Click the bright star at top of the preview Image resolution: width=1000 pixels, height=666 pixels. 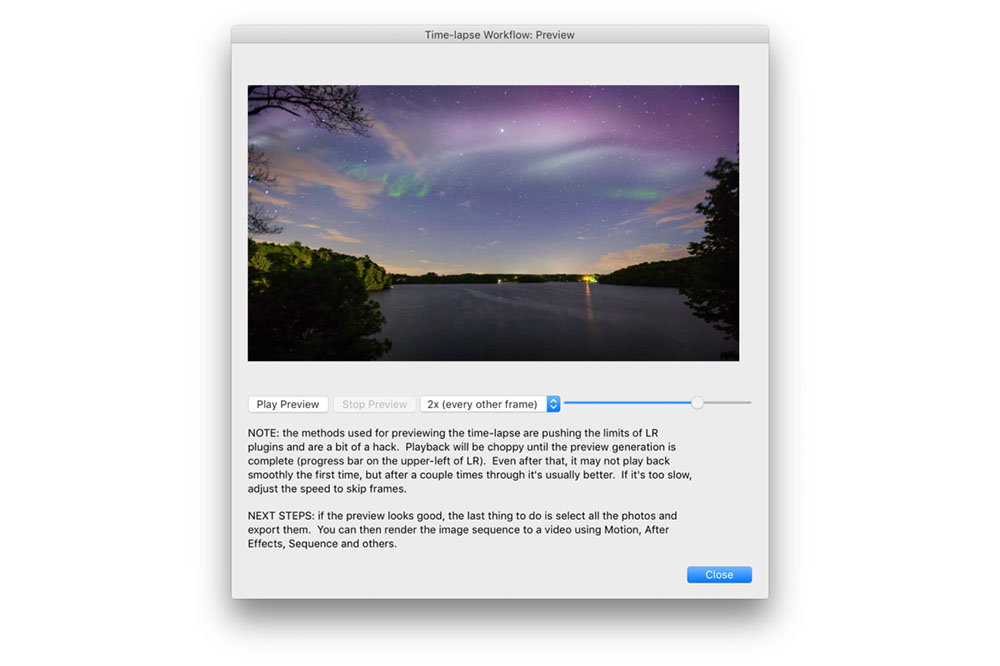coord(502,129)
